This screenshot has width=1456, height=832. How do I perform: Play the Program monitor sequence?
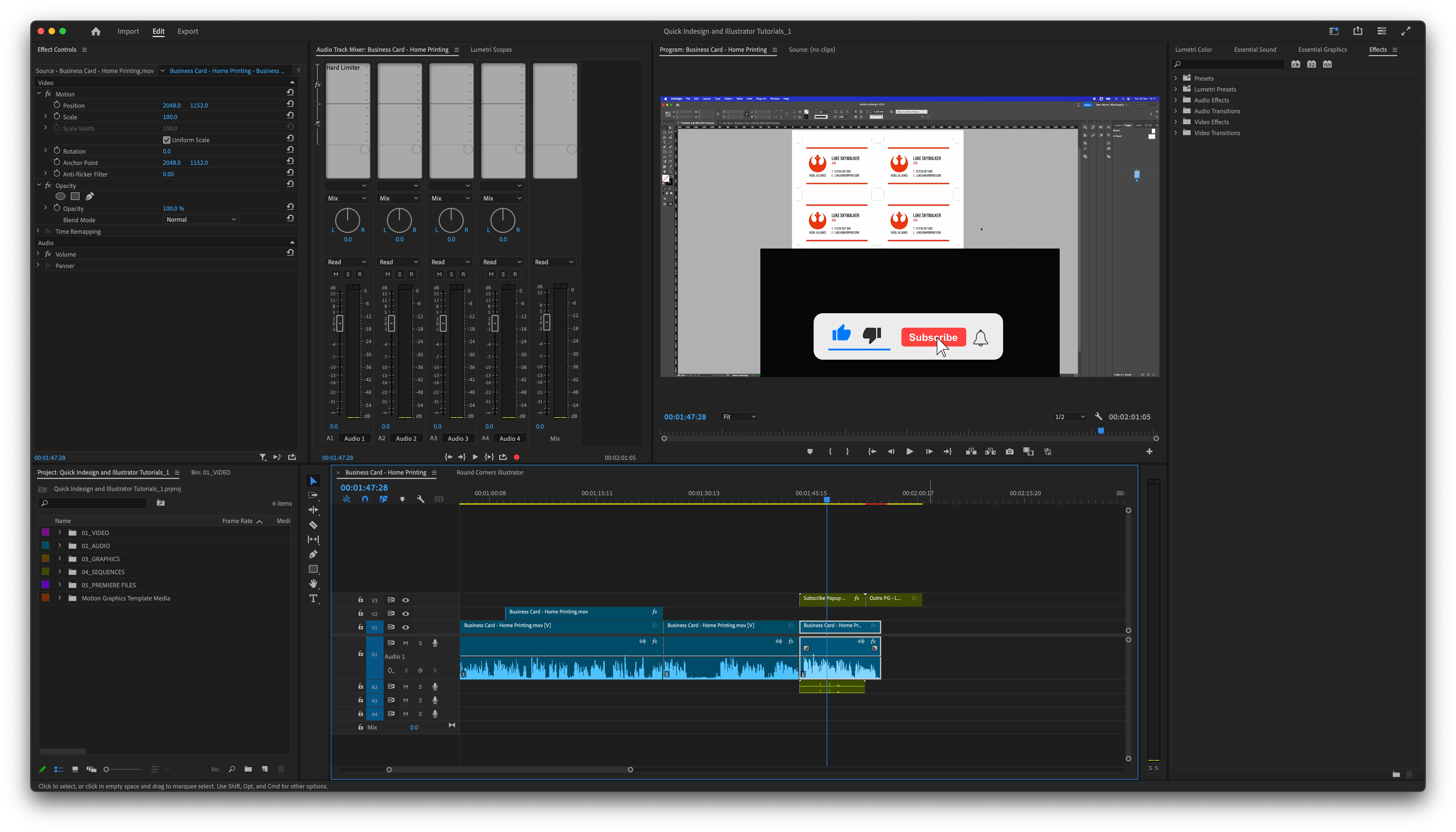(909, 451)
